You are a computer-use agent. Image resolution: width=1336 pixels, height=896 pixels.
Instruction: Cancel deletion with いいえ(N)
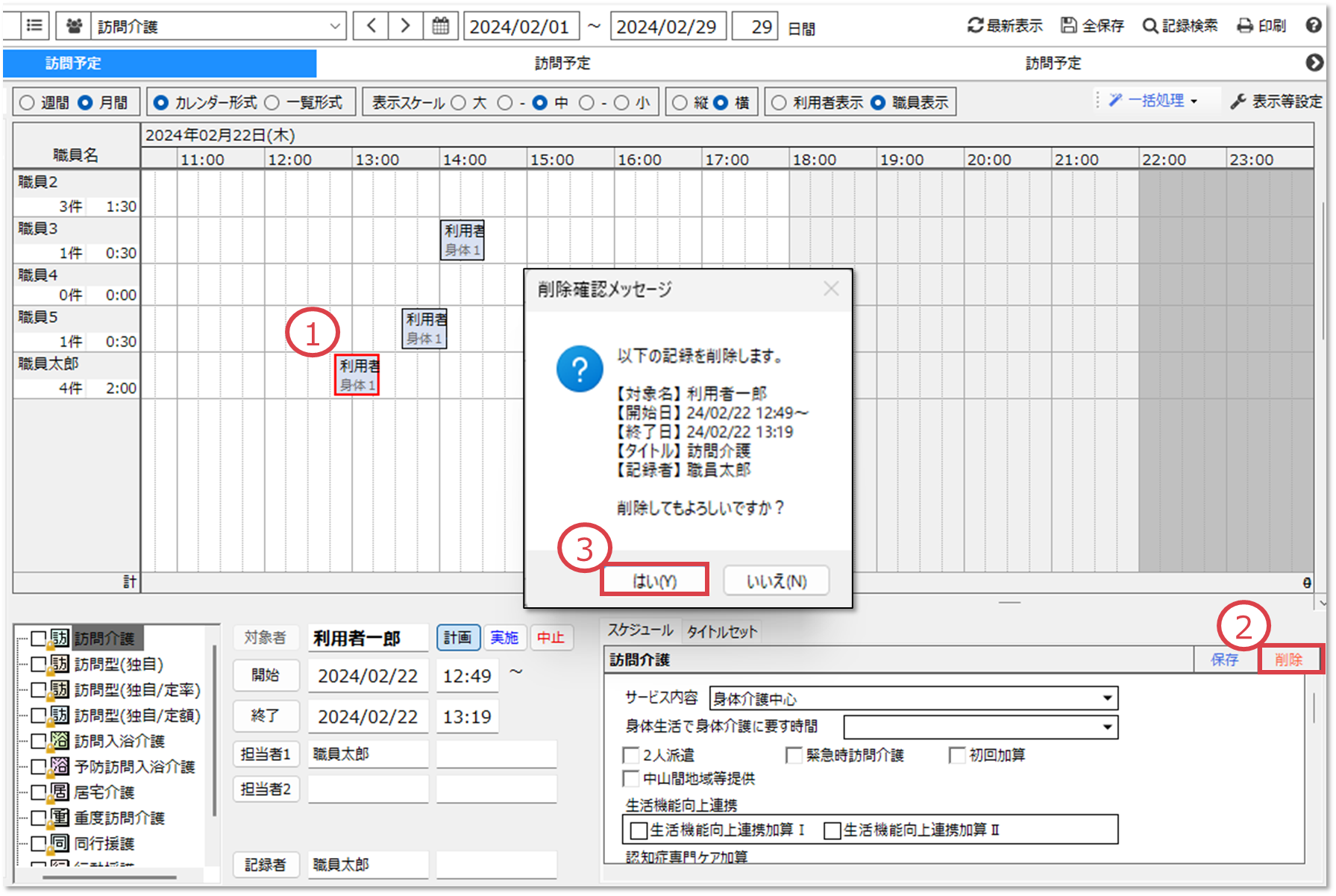coord(777,581)
